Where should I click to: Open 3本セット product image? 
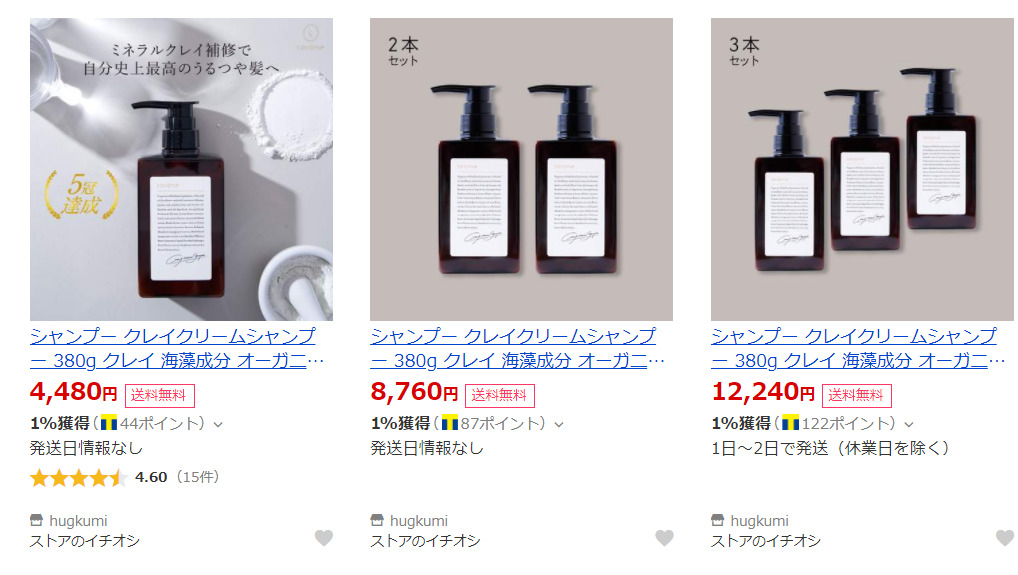click(x=862, y=169)
